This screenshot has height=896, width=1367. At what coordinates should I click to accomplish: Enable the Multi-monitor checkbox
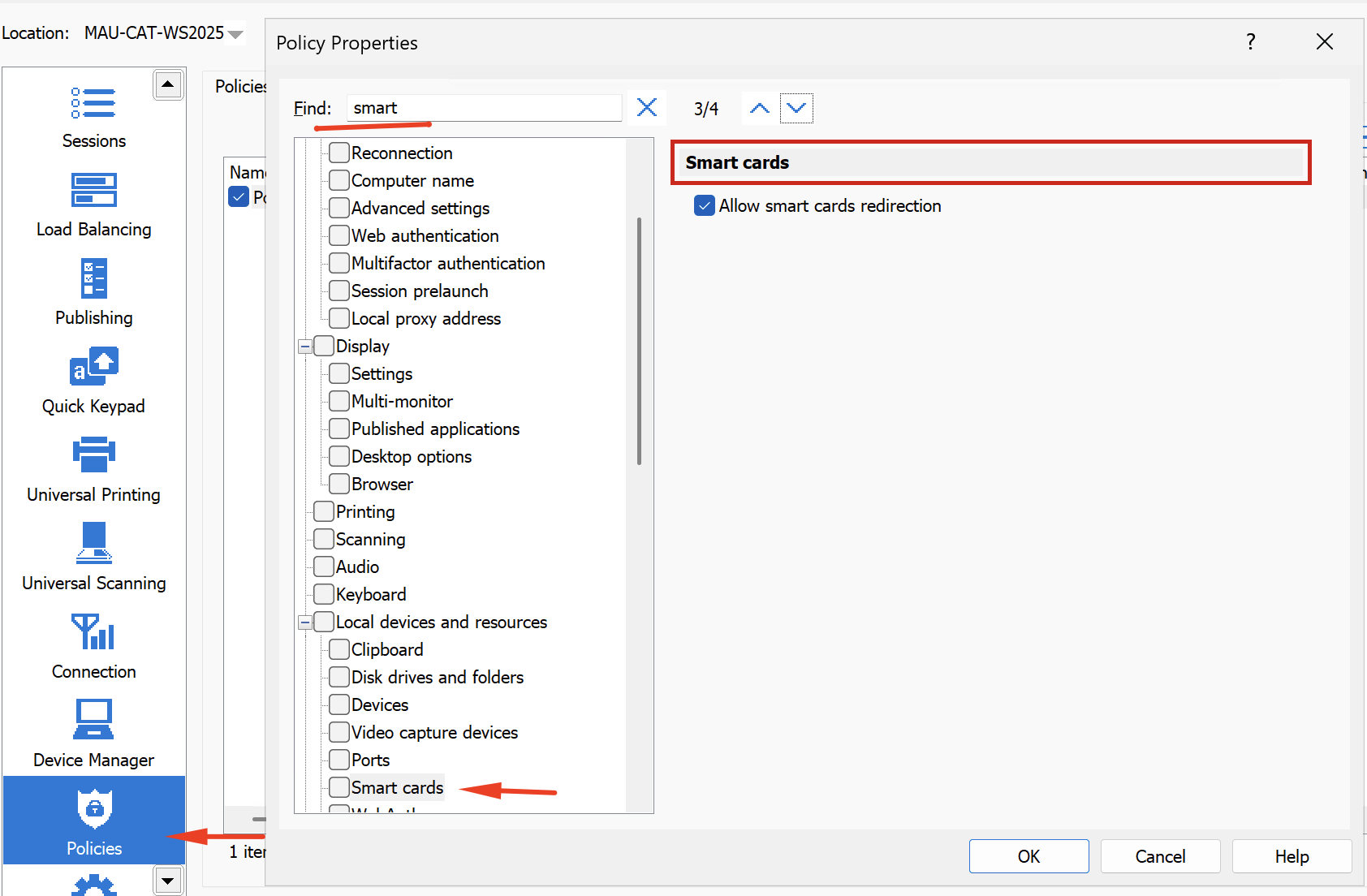339,402
